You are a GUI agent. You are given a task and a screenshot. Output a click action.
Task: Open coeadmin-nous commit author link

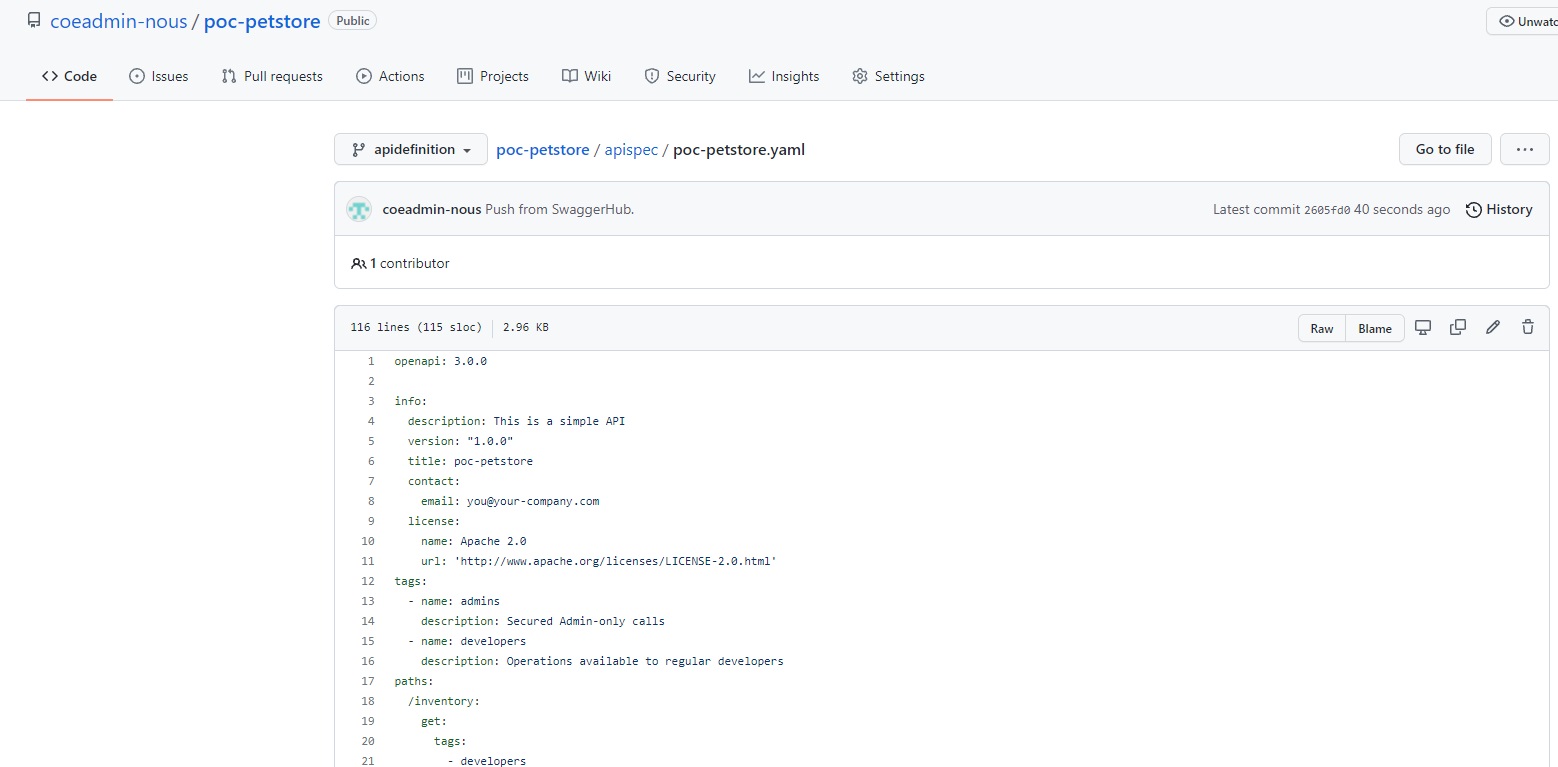click(x=432, y=209)
